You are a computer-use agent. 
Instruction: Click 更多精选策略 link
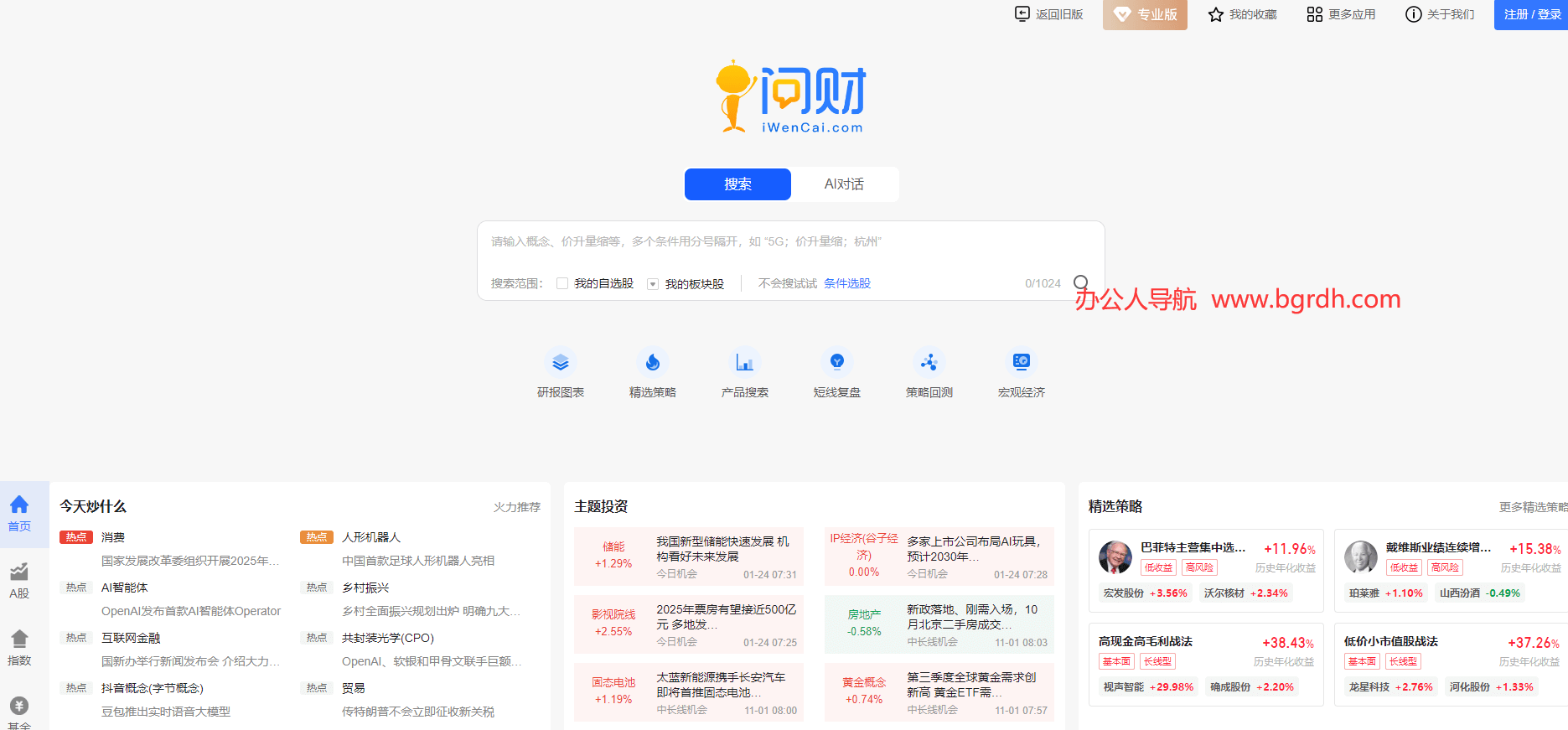tap(1533, 507)
